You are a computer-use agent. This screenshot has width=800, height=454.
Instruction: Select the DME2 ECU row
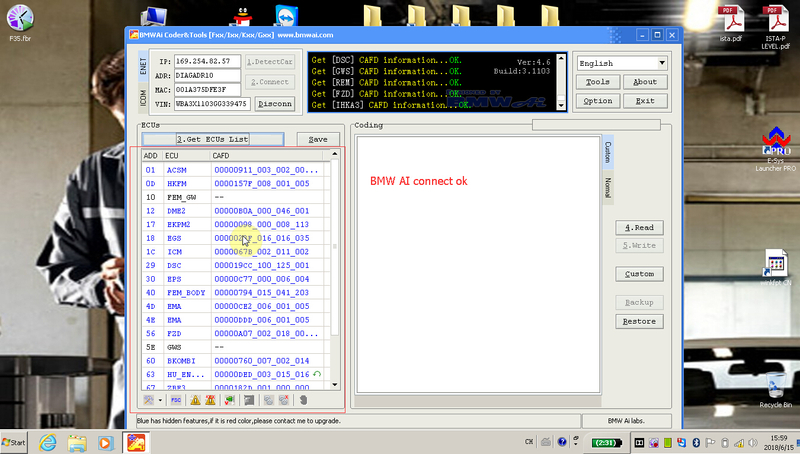tap(236, 211)
